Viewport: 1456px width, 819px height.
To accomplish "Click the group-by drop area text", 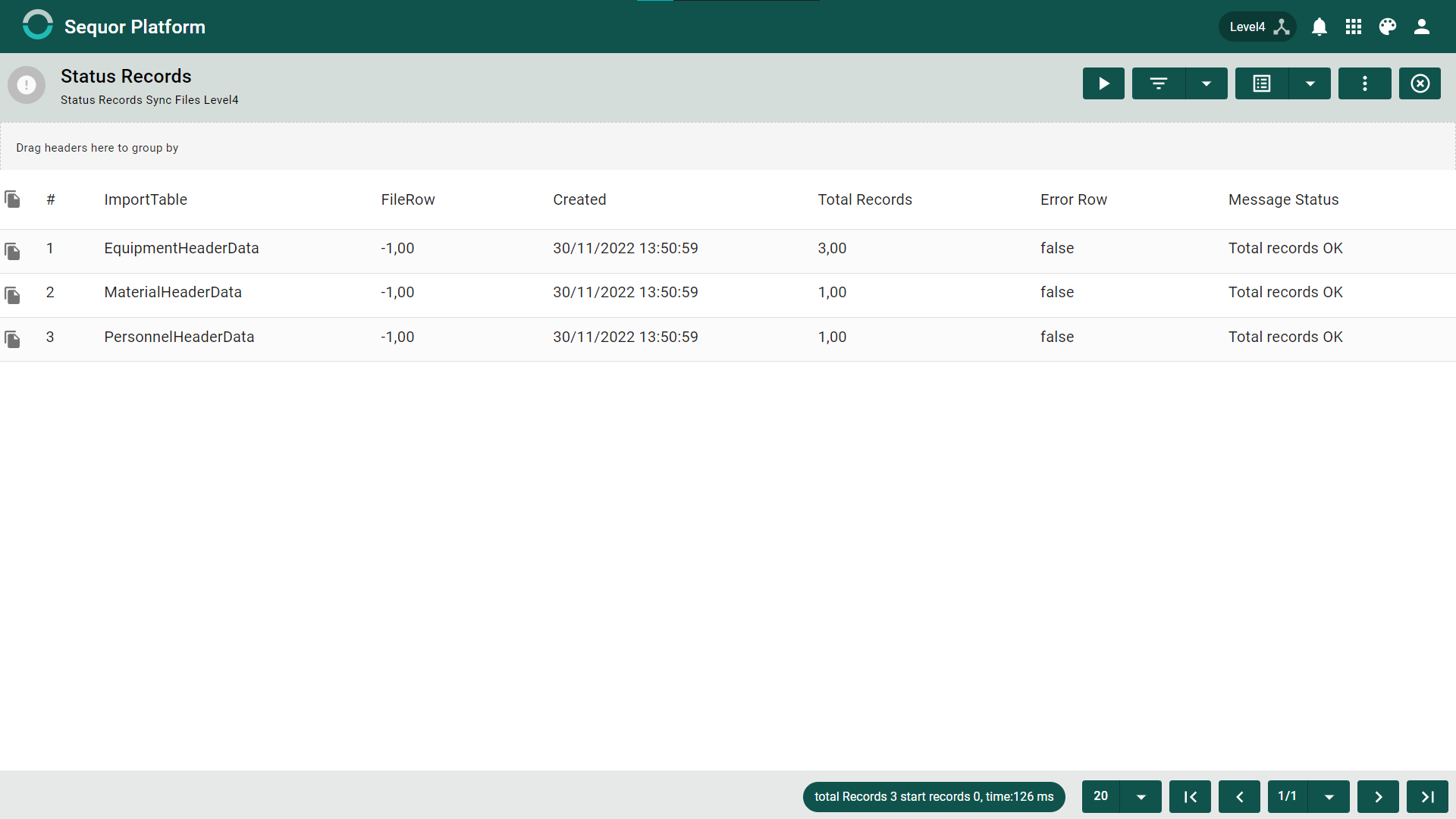I will [97, 148].
